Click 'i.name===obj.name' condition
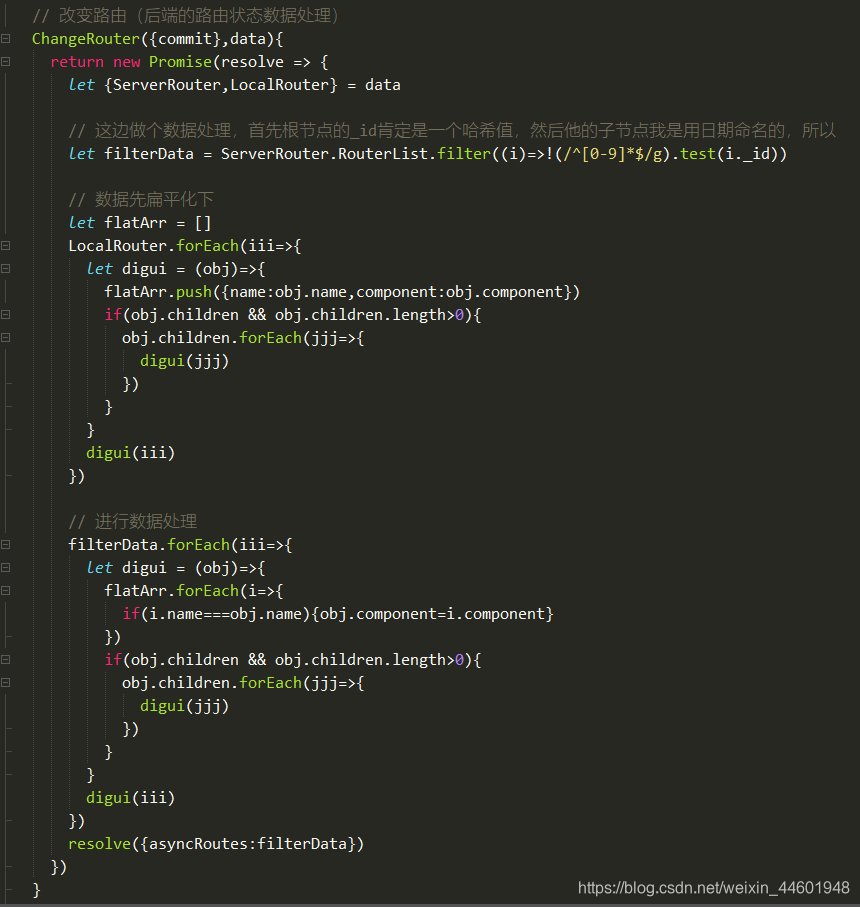The height and width of the screenshot is (907, 860). tap(226, 614)
